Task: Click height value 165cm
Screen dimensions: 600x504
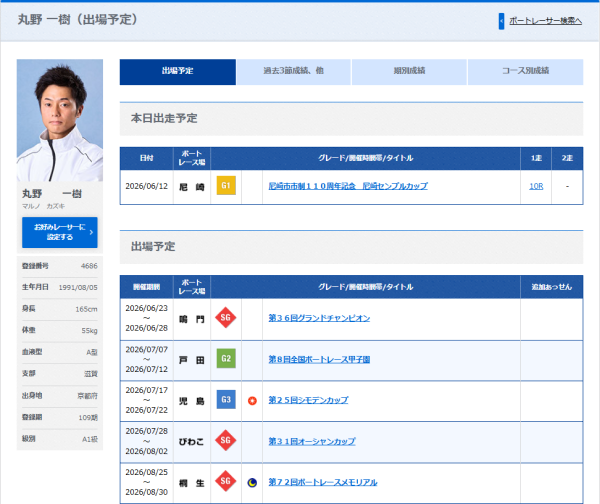Action: [86, 309]
